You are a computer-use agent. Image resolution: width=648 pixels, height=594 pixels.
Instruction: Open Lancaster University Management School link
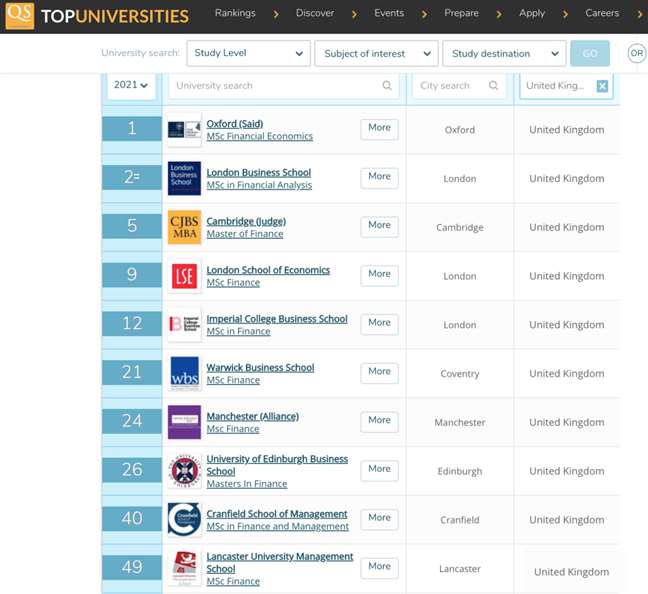click(x=280, y=563)
